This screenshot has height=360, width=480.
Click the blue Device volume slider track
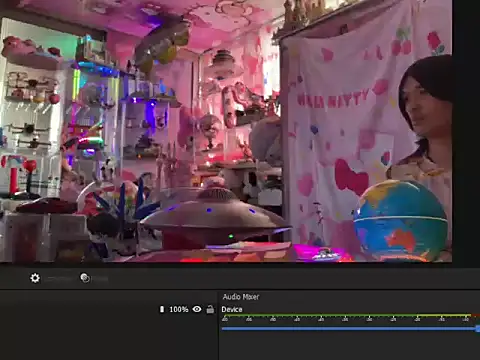coord(348,329)
